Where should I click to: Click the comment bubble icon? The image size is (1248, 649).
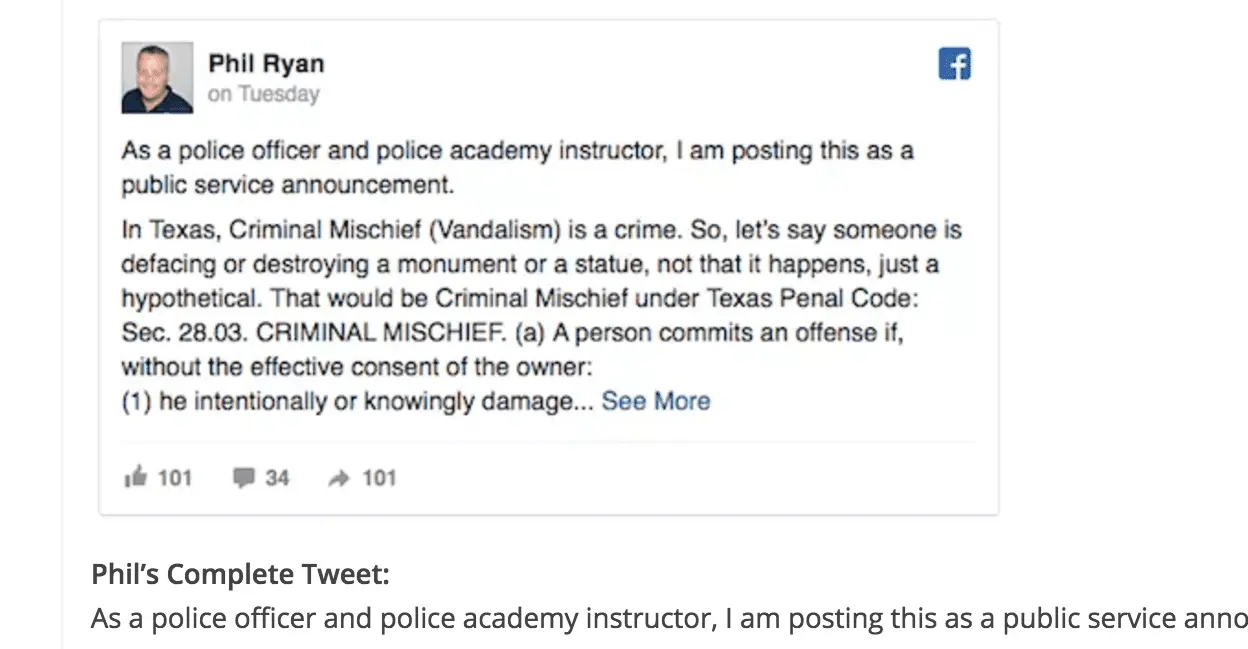[243, 478]
